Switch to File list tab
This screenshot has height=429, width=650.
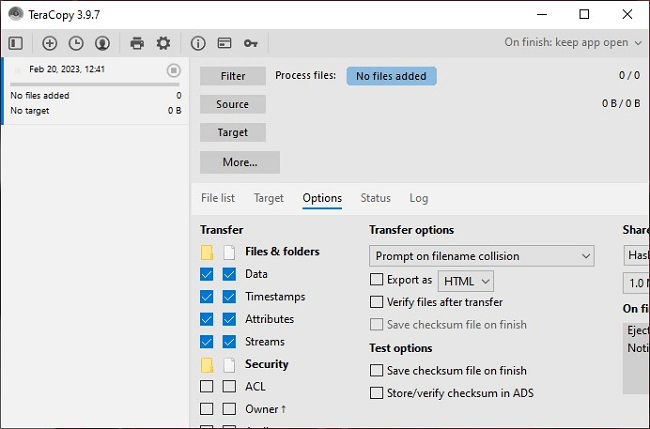pos(218,198)
